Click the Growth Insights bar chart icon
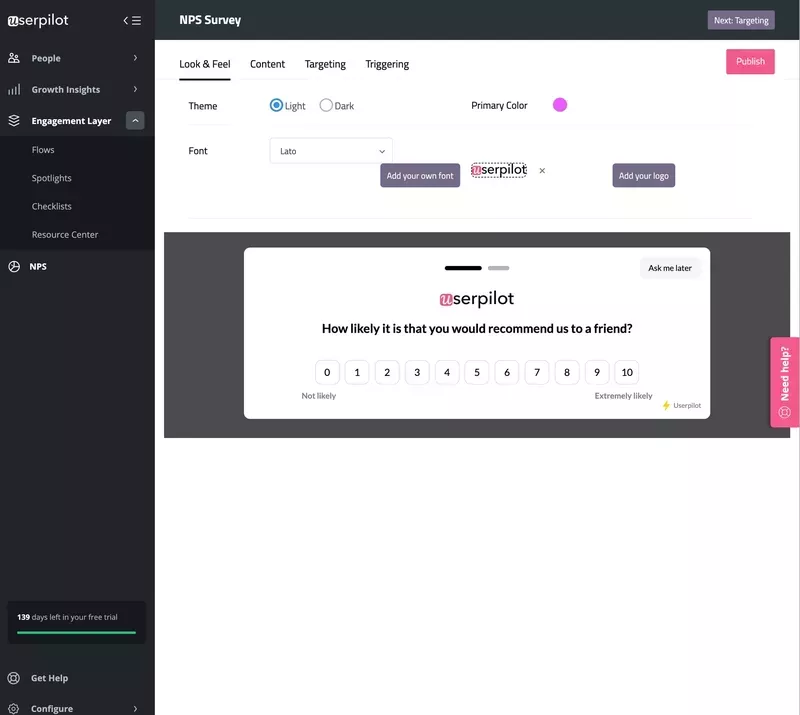Image resolution: width=800 pixels, height=715 pixels. pos(14,89)
